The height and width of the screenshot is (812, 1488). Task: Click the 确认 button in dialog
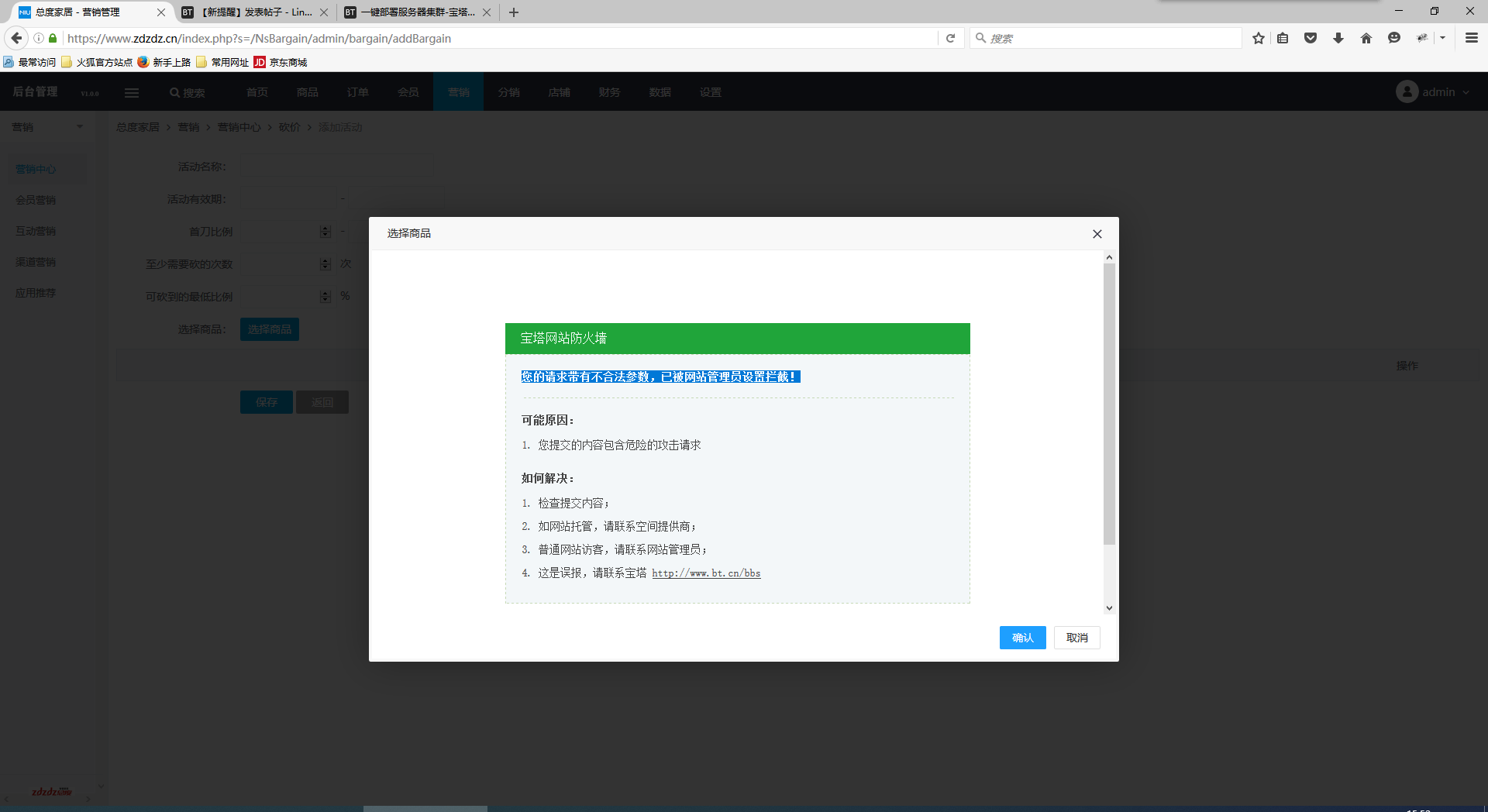[x=1023, y=638]
